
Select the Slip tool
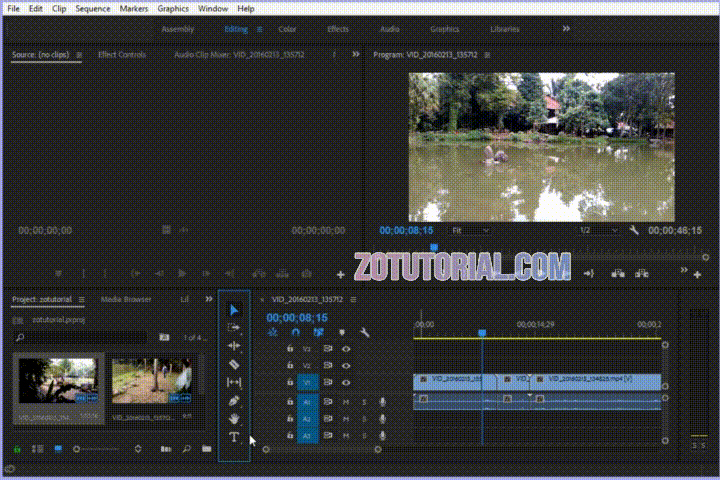click(234, 382)
